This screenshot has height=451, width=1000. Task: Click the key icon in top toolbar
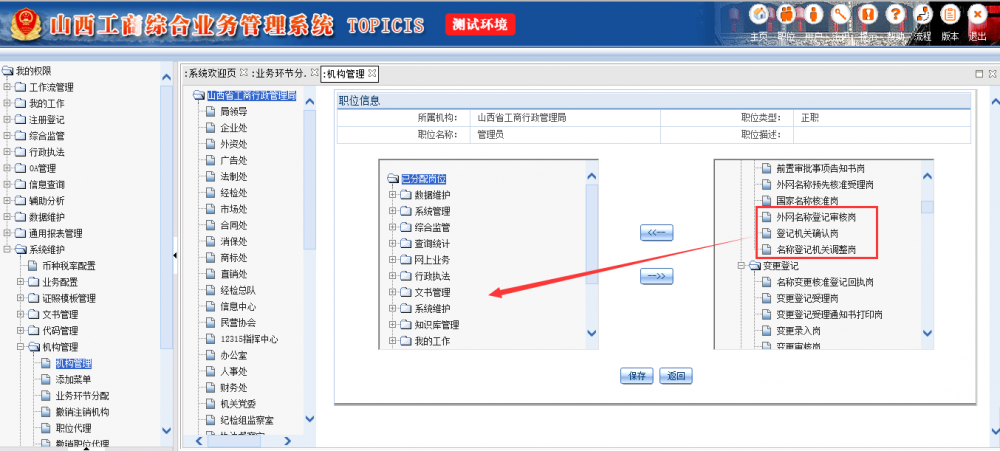841,15
